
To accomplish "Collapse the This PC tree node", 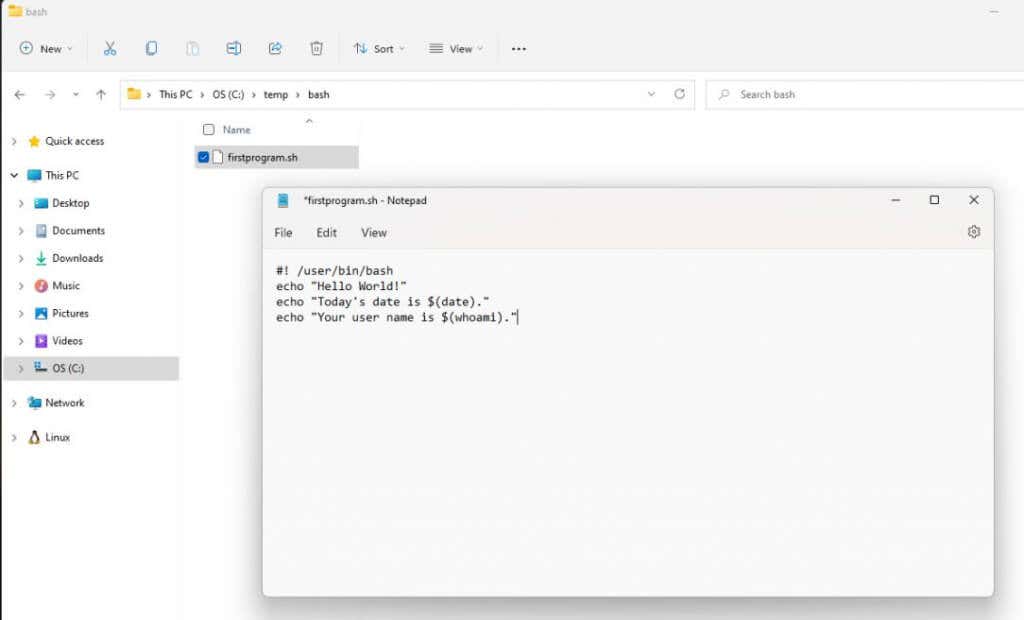I will 14,176.
